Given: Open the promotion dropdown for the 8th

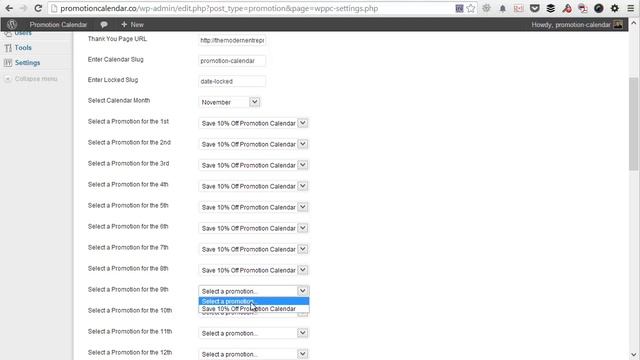Looking at the screenshot, I should (x=253, y=270).
